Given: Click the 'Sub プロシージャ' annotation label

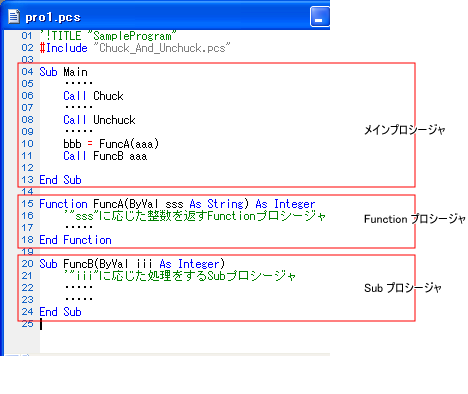Looking at the screenshot, I should pos(403,288).
